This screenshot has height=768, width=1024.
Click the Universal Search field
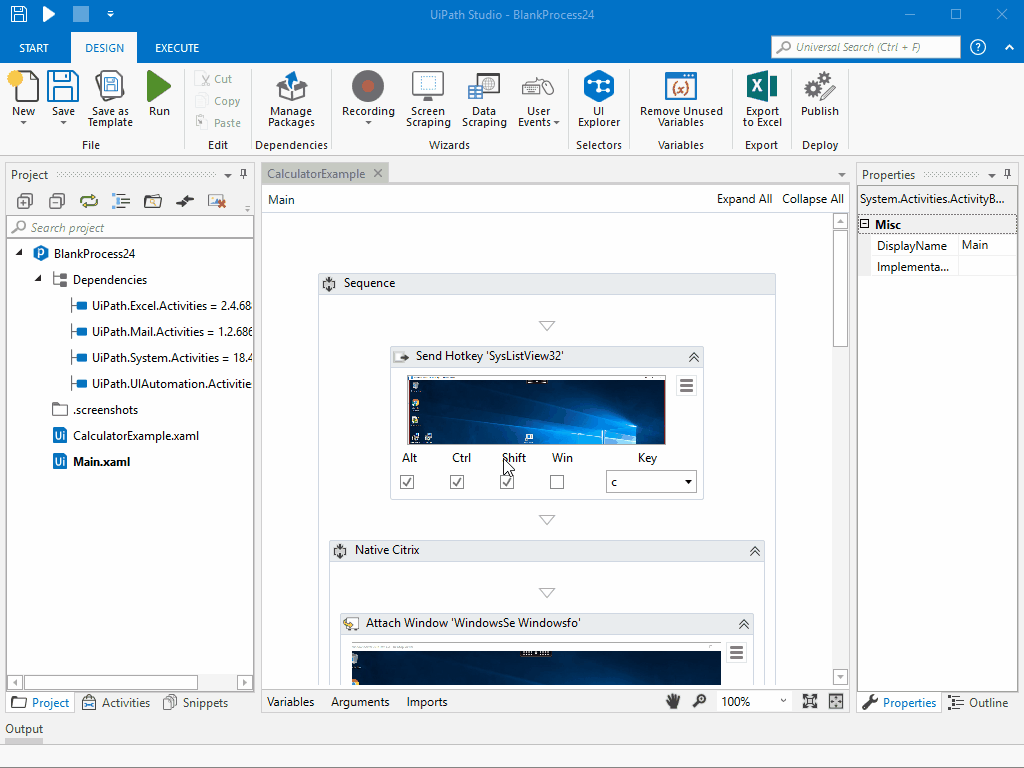(x=865, y=47)
